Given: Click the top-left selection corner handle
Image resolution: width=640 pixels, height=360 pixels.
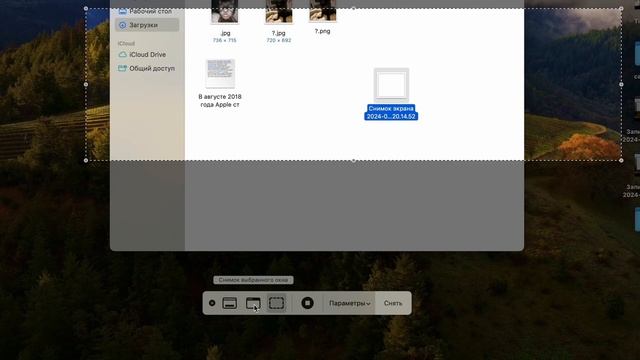Looking at the screenshot, I should 86,8.
